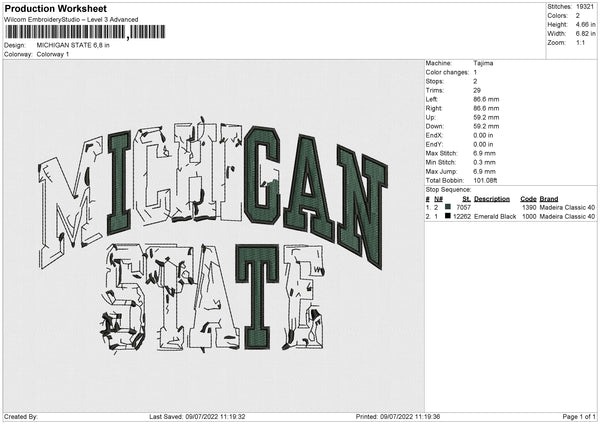Click the N# column header
Image resolution: width=600 pixels, height=424 pixels.
(439, 199)
